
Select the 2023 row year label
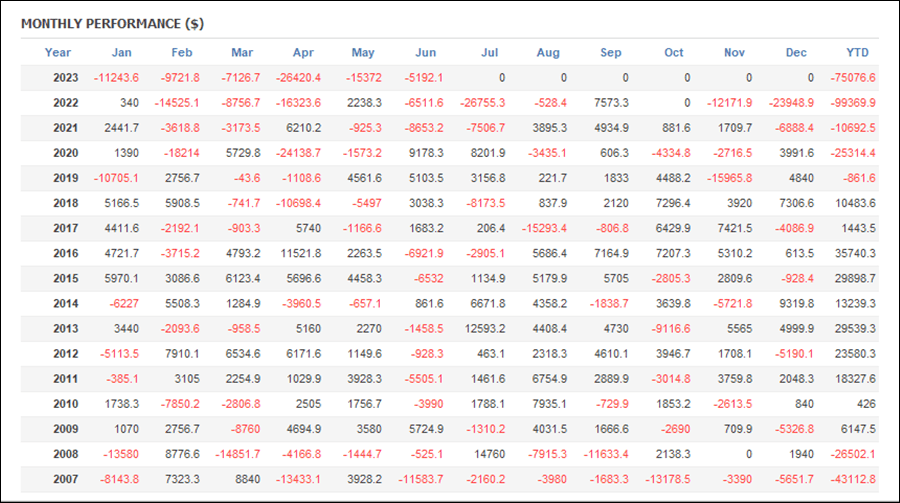[x=65, y=78]
